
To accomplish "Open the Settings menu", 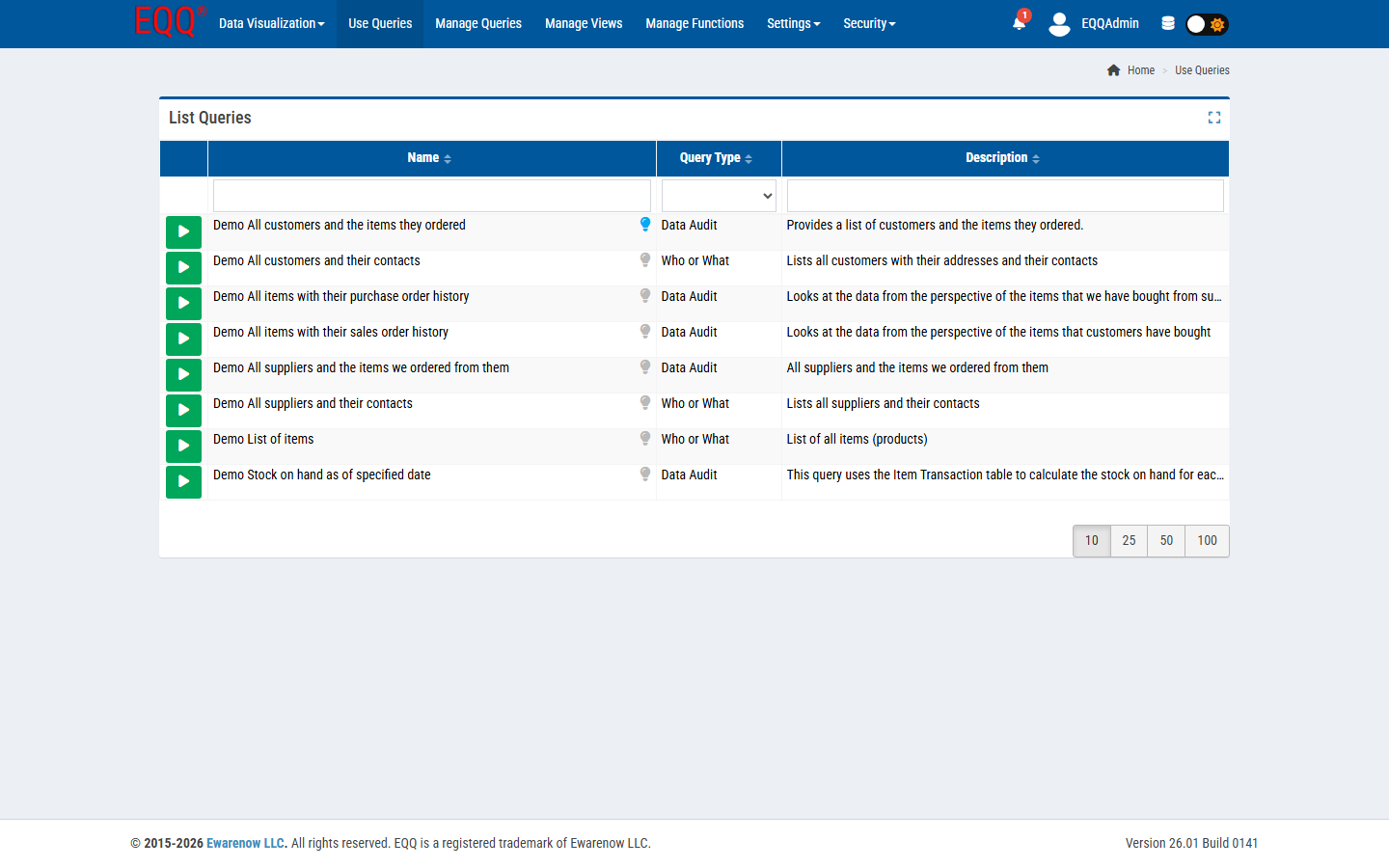I will pyautogui.click(x=793, y=23).
